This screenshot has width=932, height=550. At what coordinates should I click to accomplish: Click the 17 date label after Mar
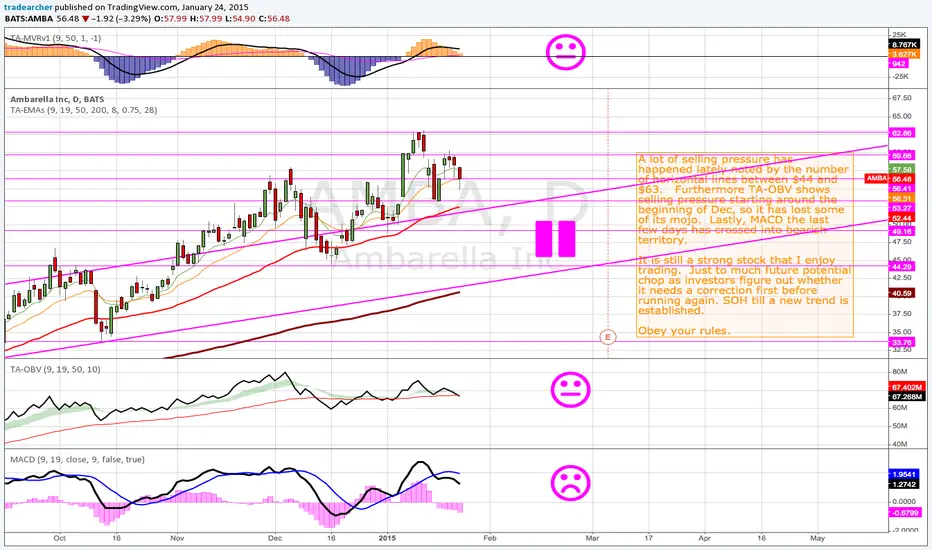(x=648, y=538)
